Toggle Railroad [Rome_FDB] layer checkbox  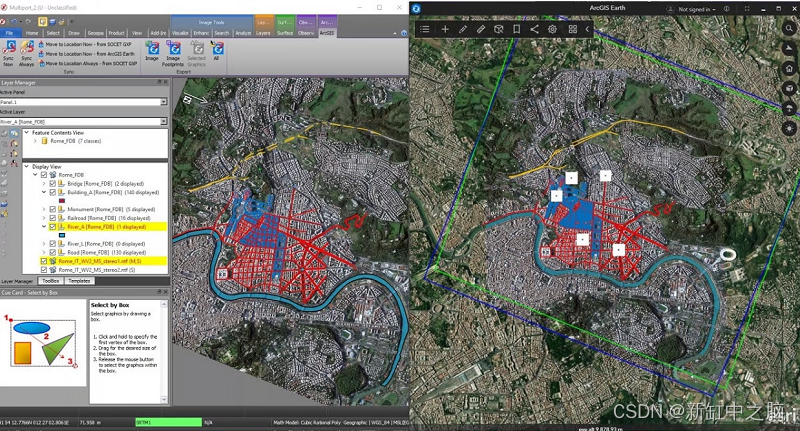pos(53,218)
